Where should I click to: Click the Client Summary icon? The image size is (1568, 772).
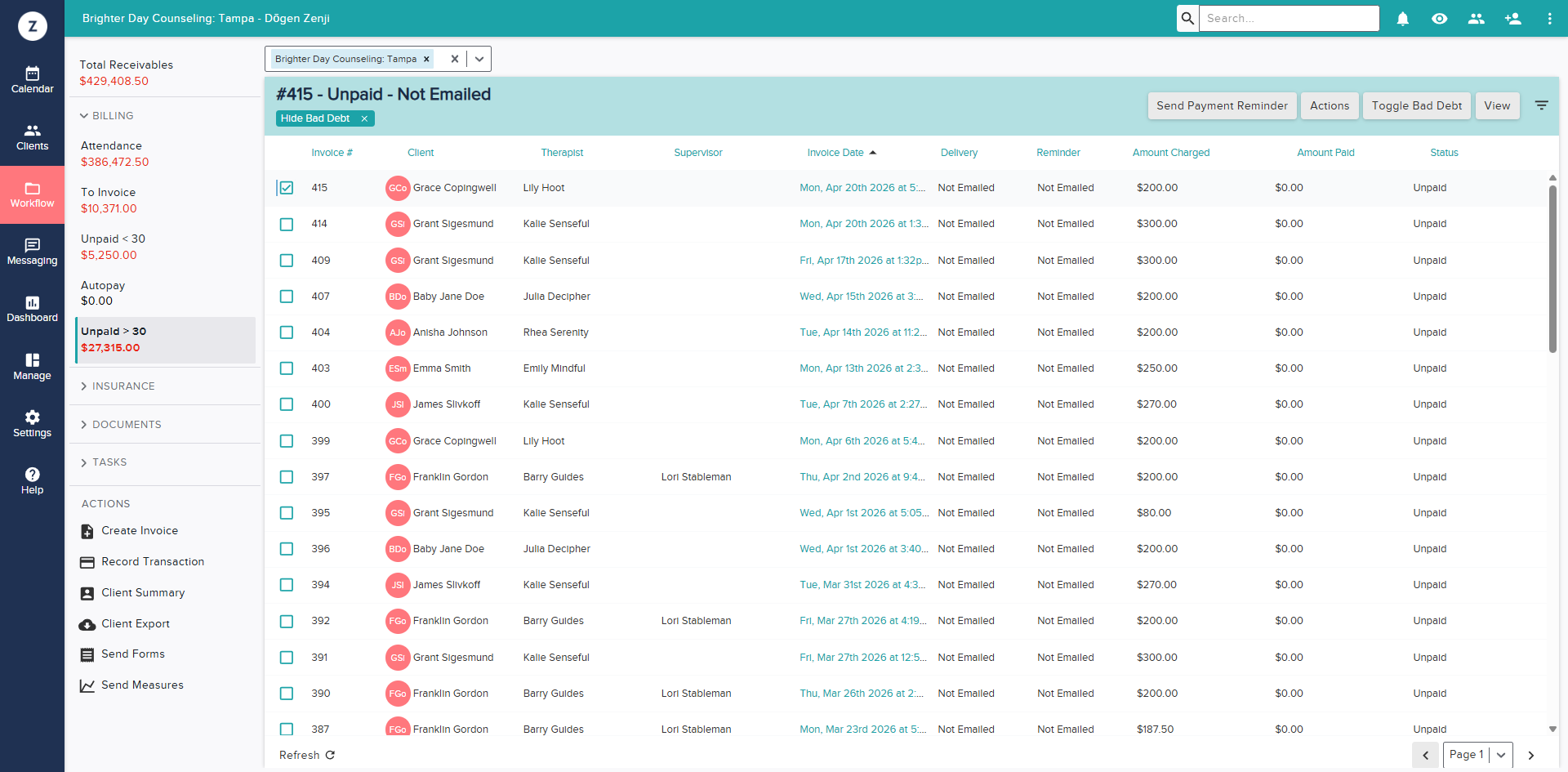pos(87,593)
